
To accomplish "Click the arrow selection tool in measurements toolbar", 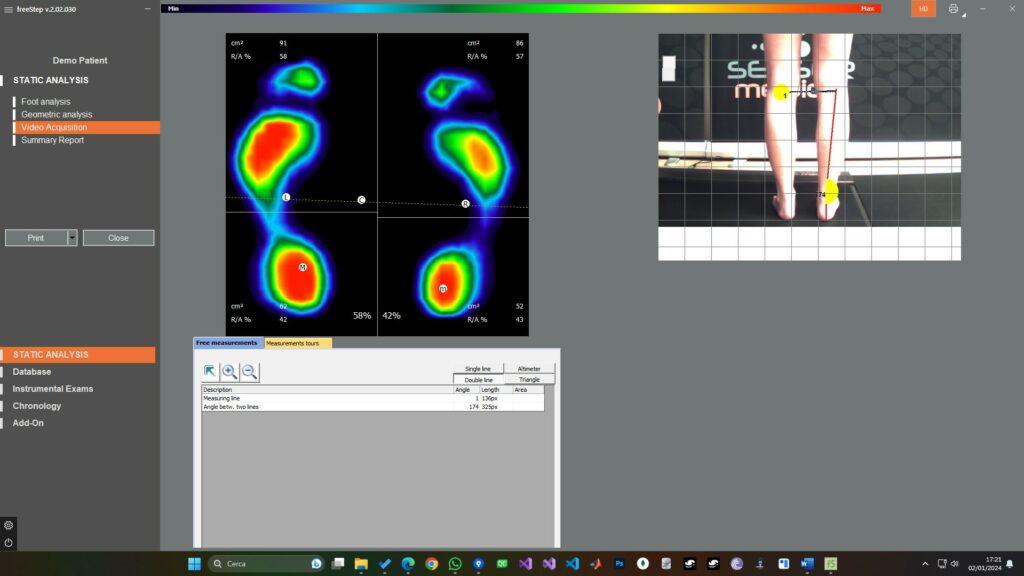I will [x=210, y=370].
